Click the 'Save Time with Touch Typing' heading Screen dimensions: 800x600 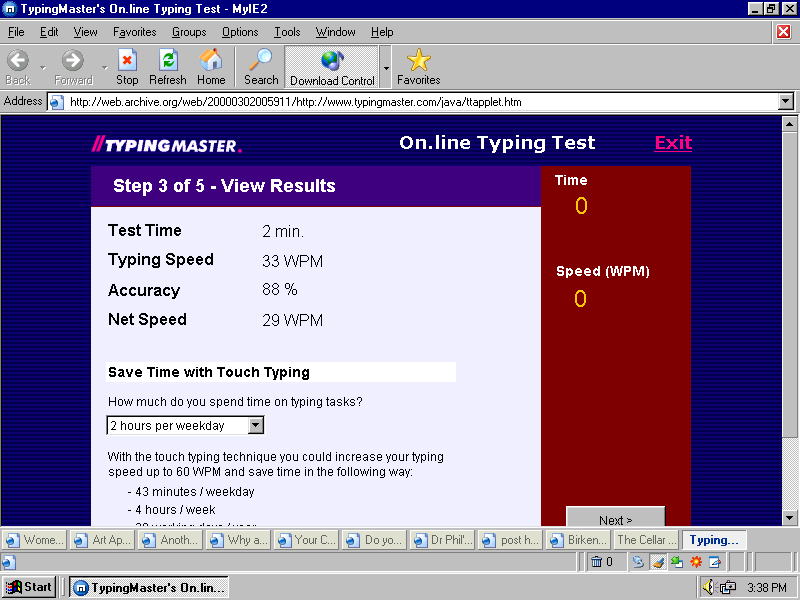209,372
